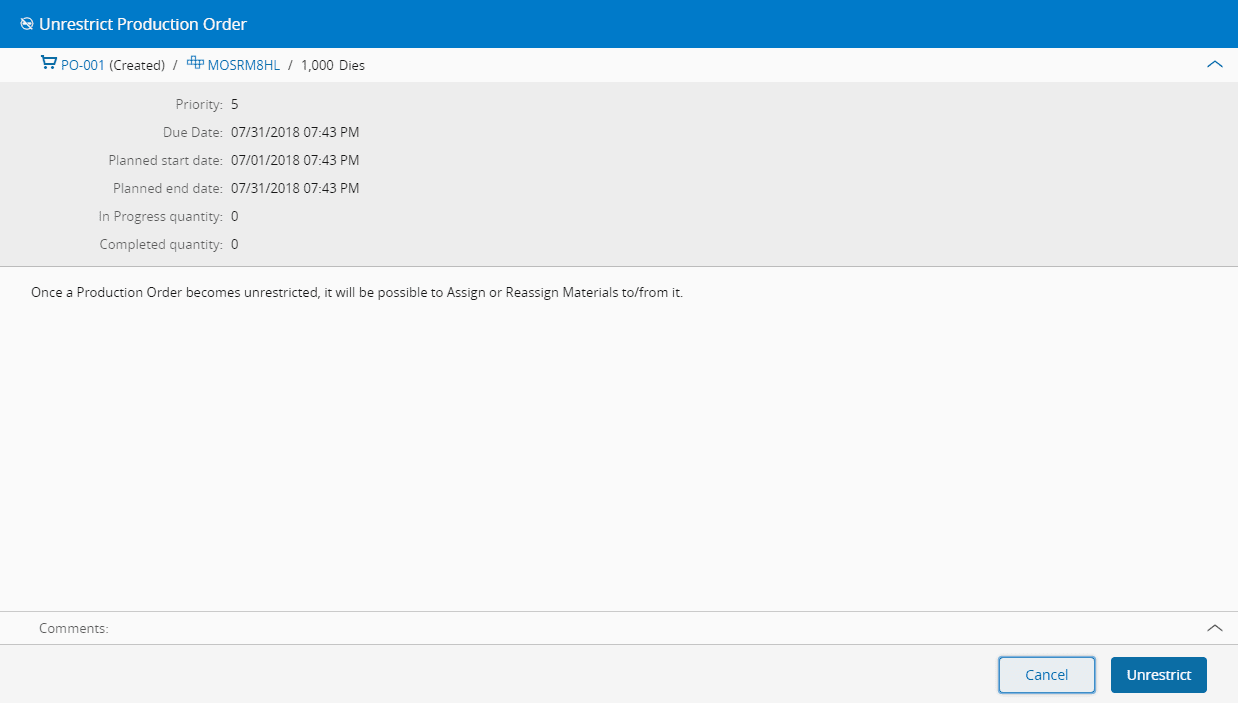This screenshot has height=703, width=1238.
Task: Click the unrestrict icon in the title bar
Action: [x=27, y=24]
